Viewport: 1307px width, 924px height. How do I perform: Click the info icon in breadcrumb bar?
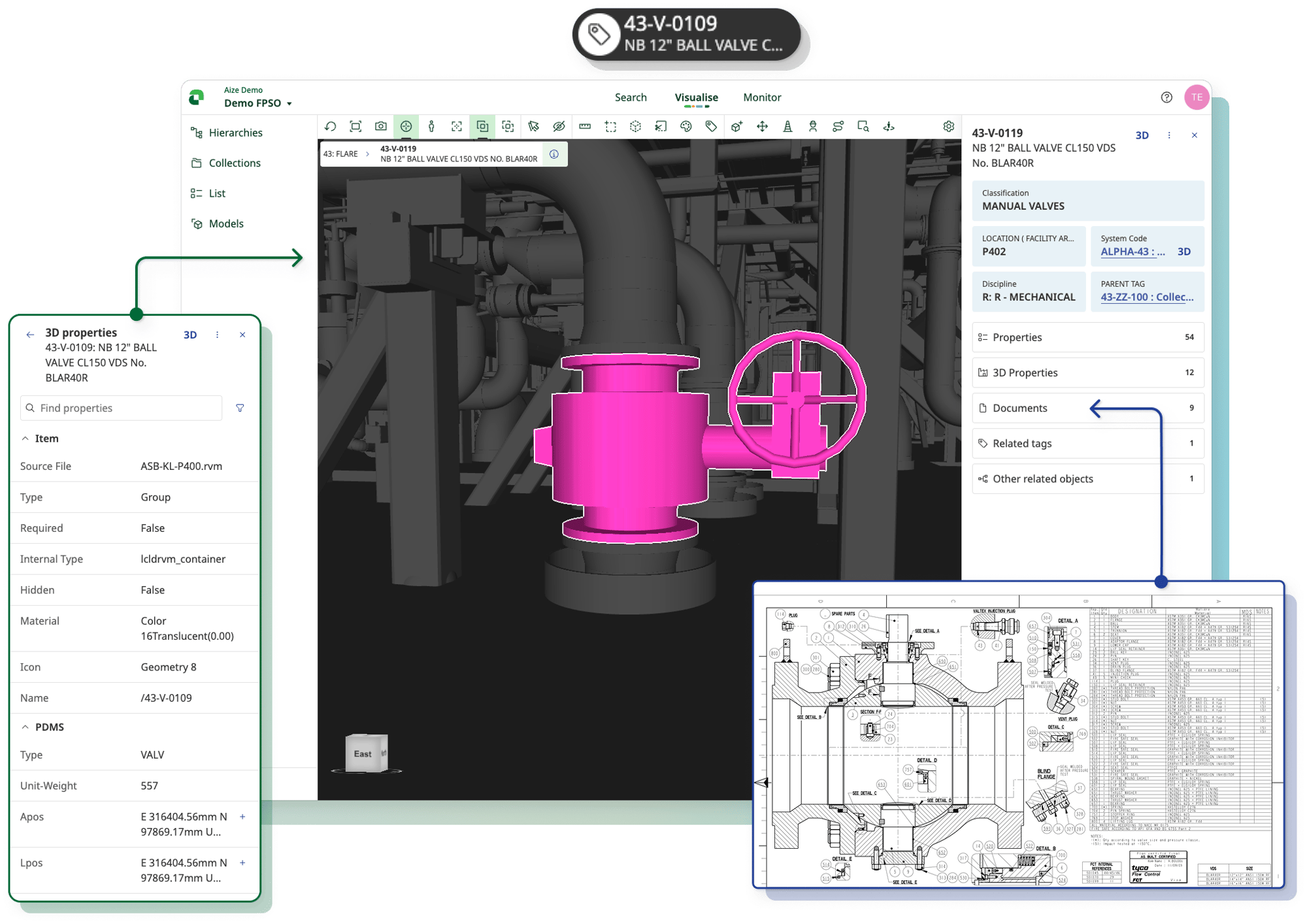(554, 154)
